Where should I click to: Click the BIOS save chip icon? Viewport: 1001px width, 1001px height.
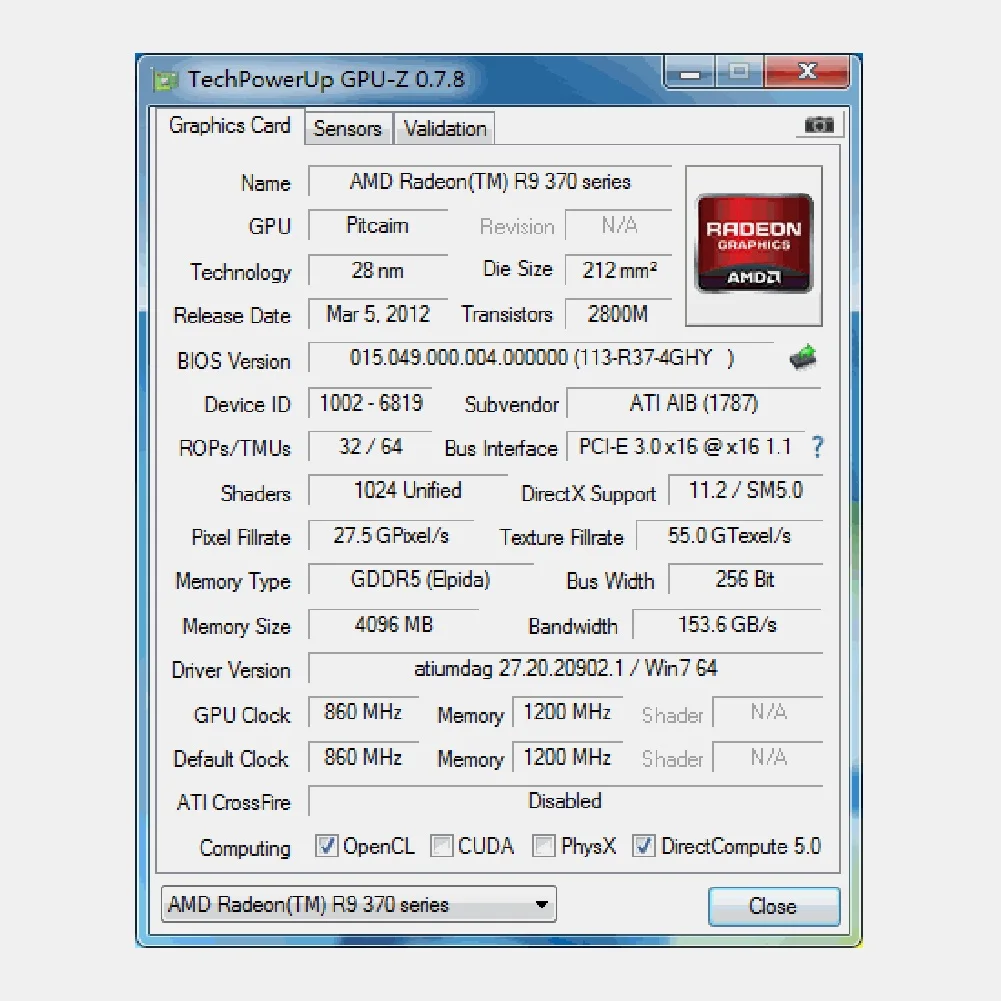803,357
